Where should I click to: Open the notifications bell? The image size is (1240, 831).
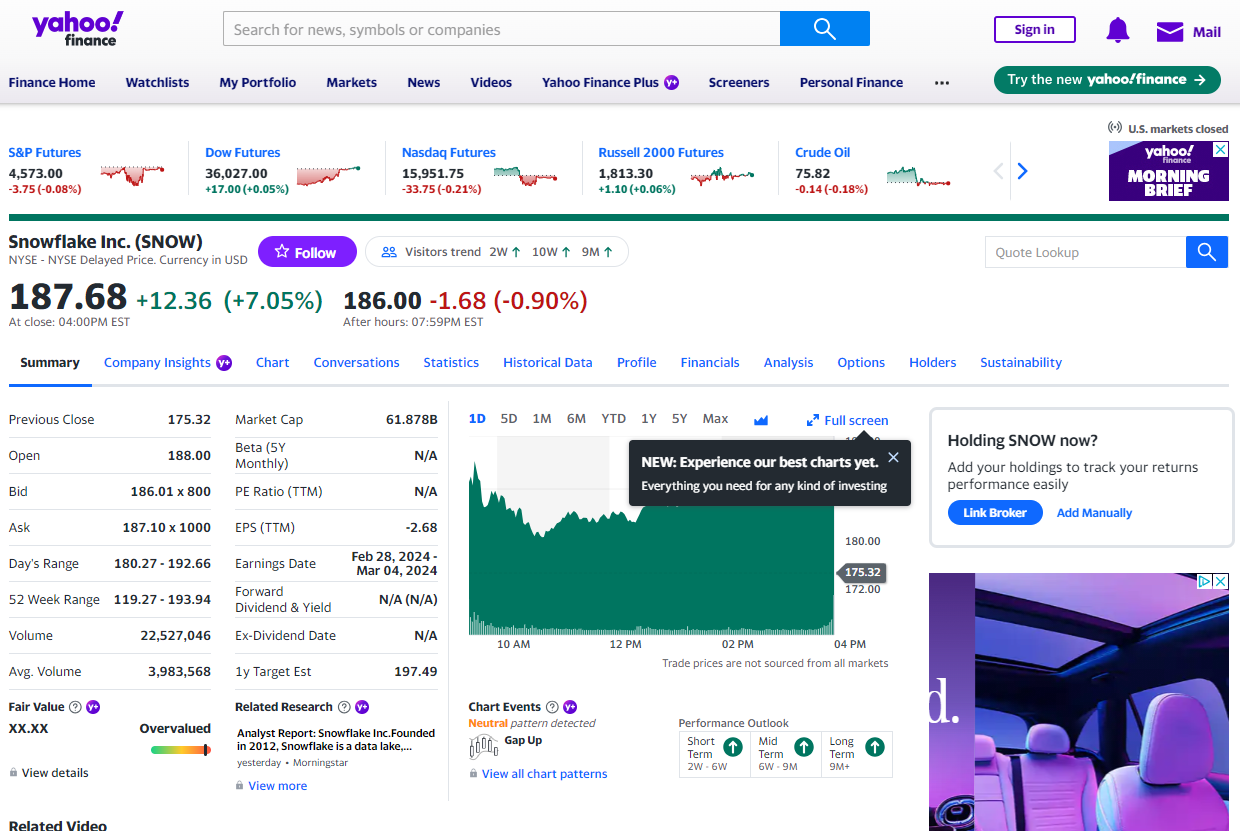(1118, 31)
